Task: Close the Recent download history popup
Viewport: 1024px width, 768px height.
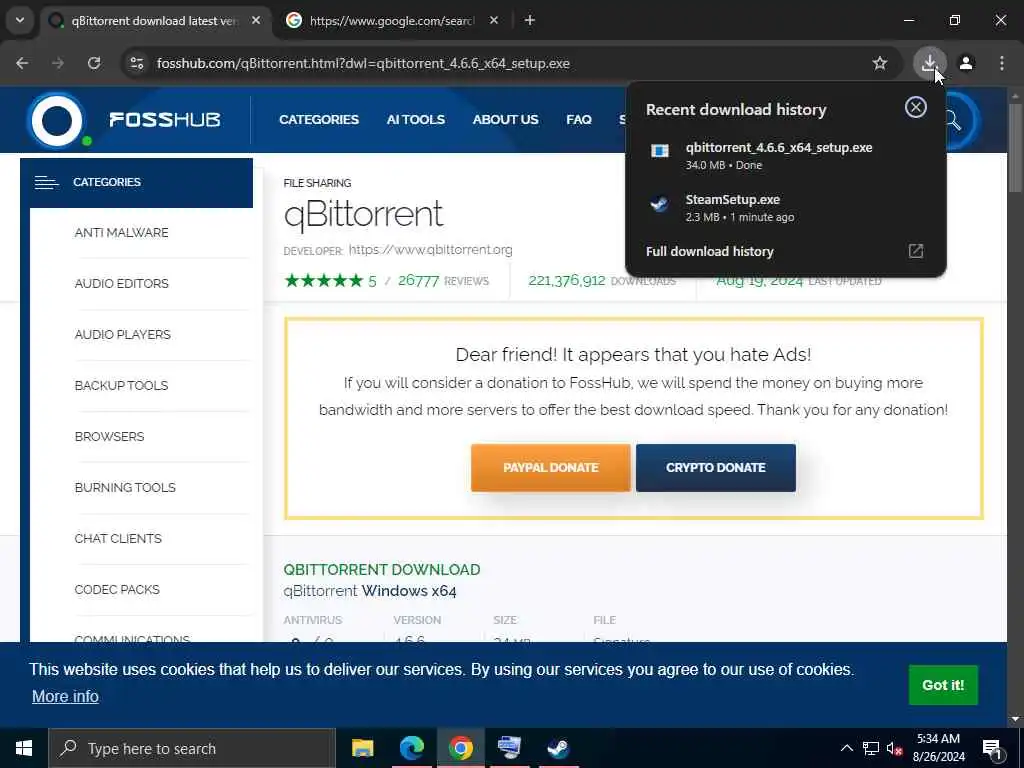Action: [x=916, y=107]
